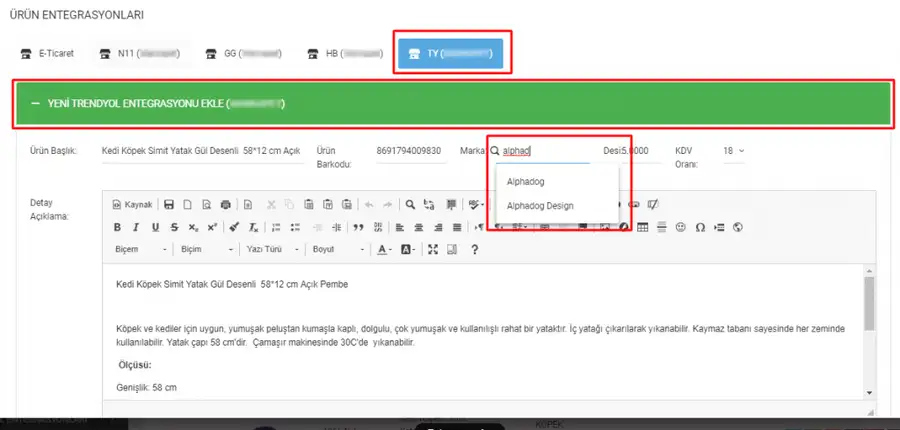Click the IFrame globe icon
The image size is (900, 430).
click(738, 227)
